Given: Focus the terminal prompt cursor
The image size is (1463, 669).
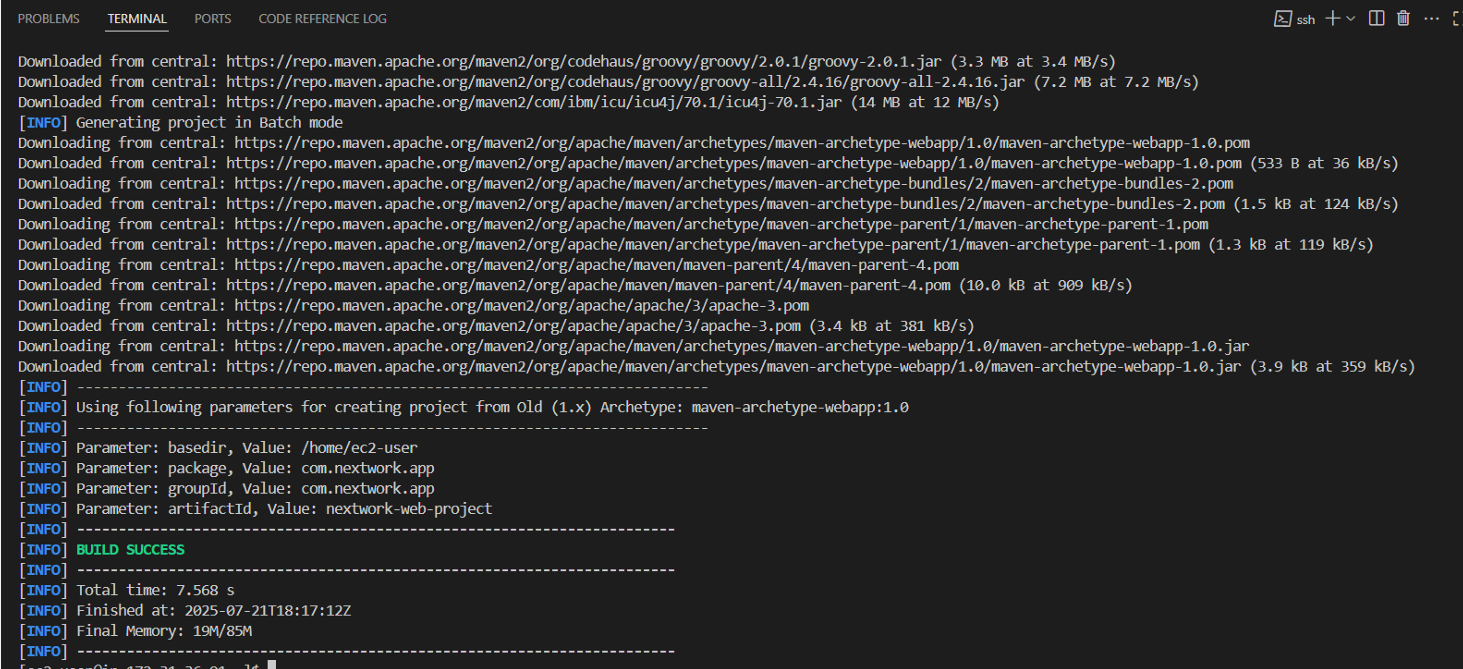Looking at the screenshot, I should click(x=271, y=664).
